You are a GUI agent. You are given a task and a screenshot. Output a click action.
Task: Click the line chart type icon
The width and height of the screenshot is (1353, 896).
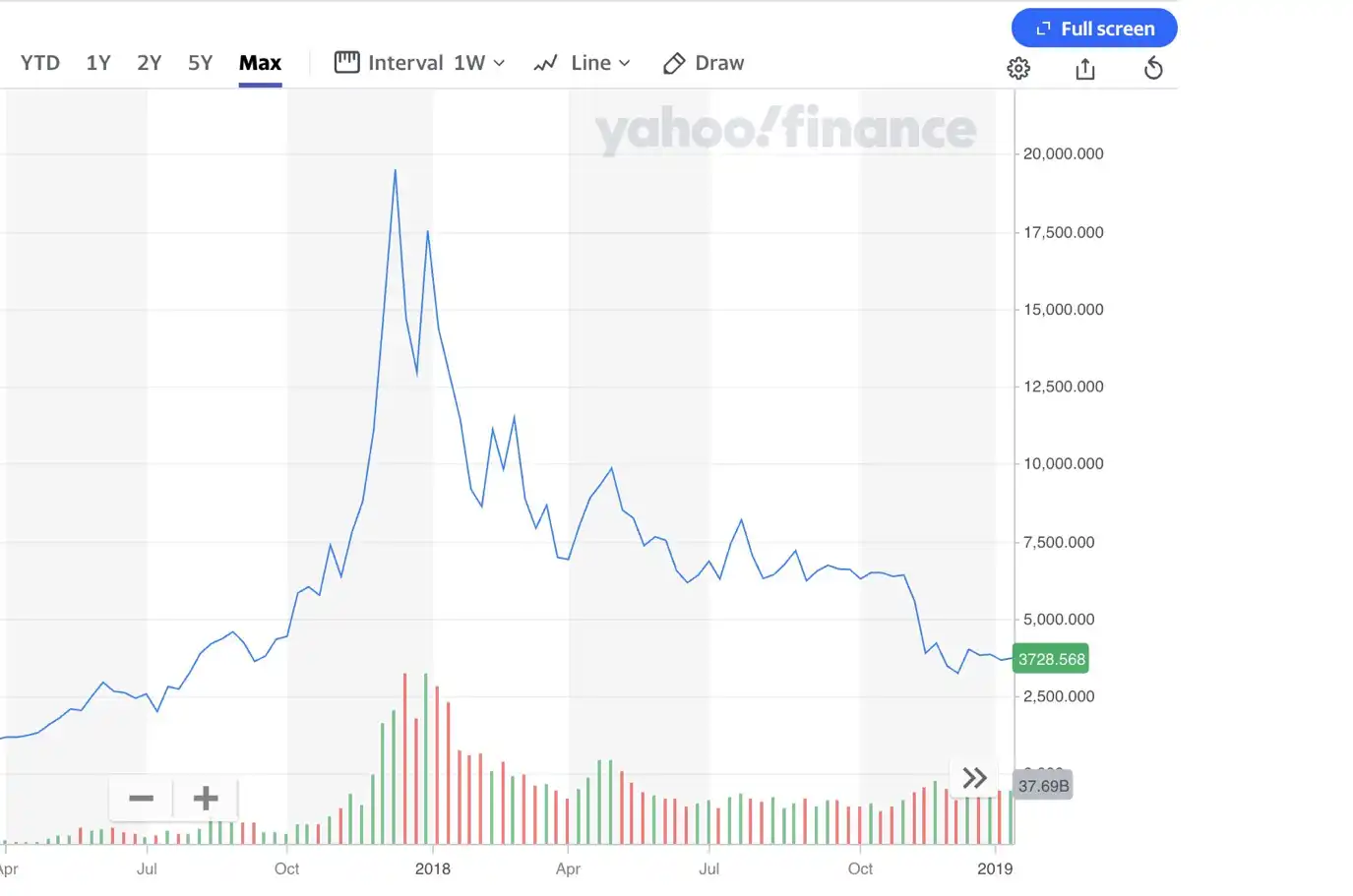tap(545, 63)
